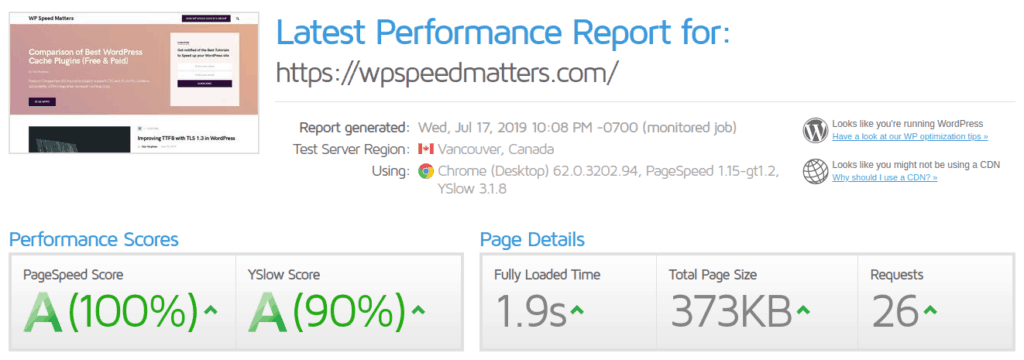Click the Canadian flag icon
This screenshot has height=360, width=1024.
click(x=426, y=149)
